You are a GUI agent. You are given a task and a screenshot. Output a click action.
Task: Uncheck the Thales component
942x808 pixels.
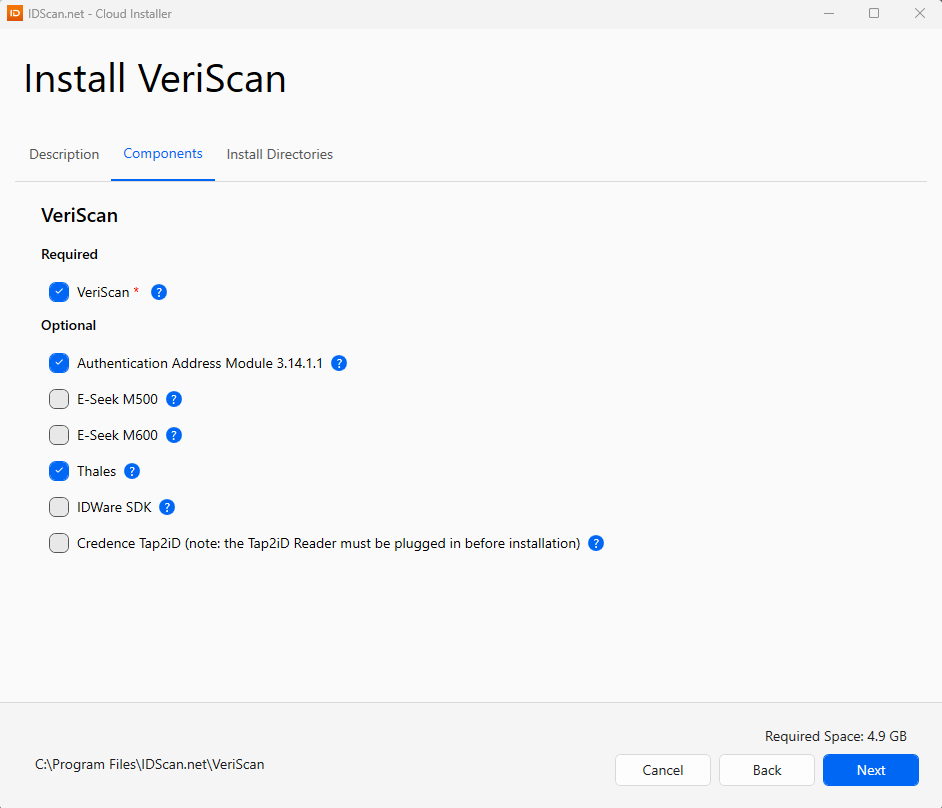(59, 471)
